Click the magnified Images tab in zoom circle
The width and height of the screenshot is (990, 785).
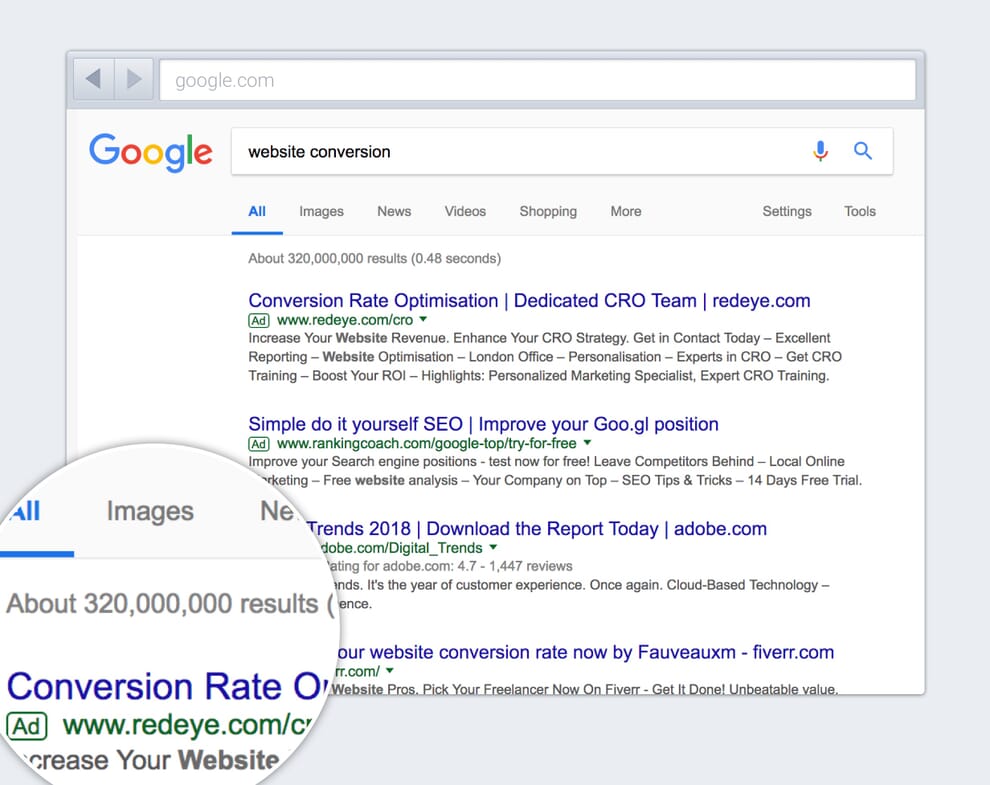150,512
